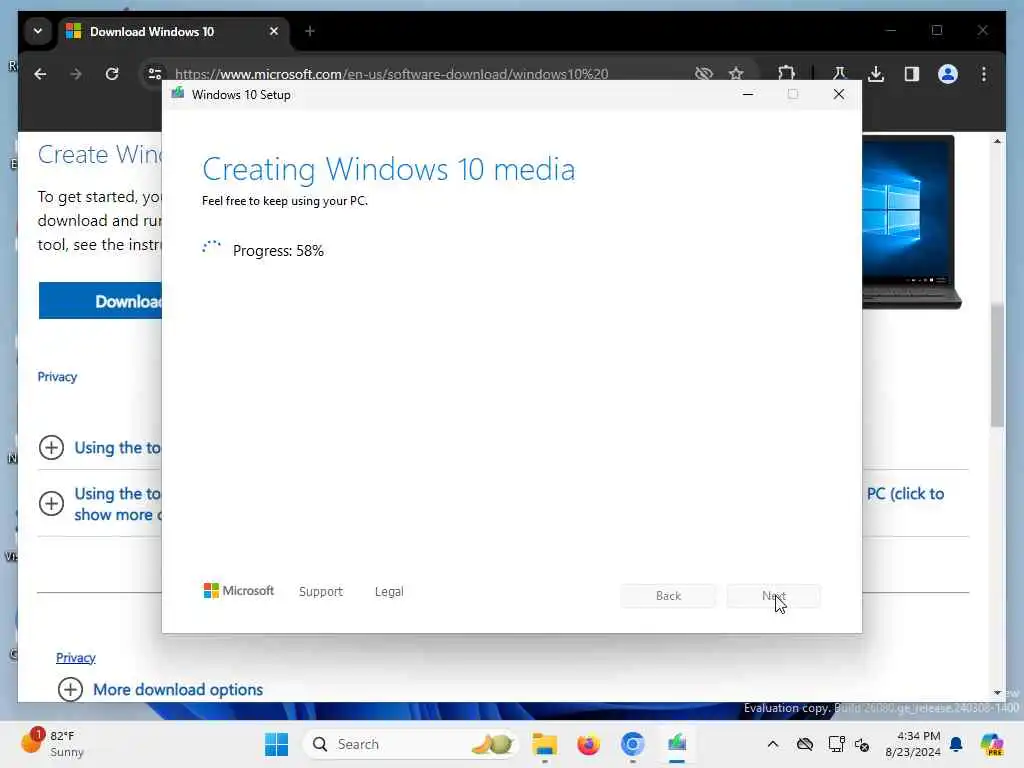1024x768 pixels.
Task: Click the muted volume tray icon
Action: (x=862, y=744)
